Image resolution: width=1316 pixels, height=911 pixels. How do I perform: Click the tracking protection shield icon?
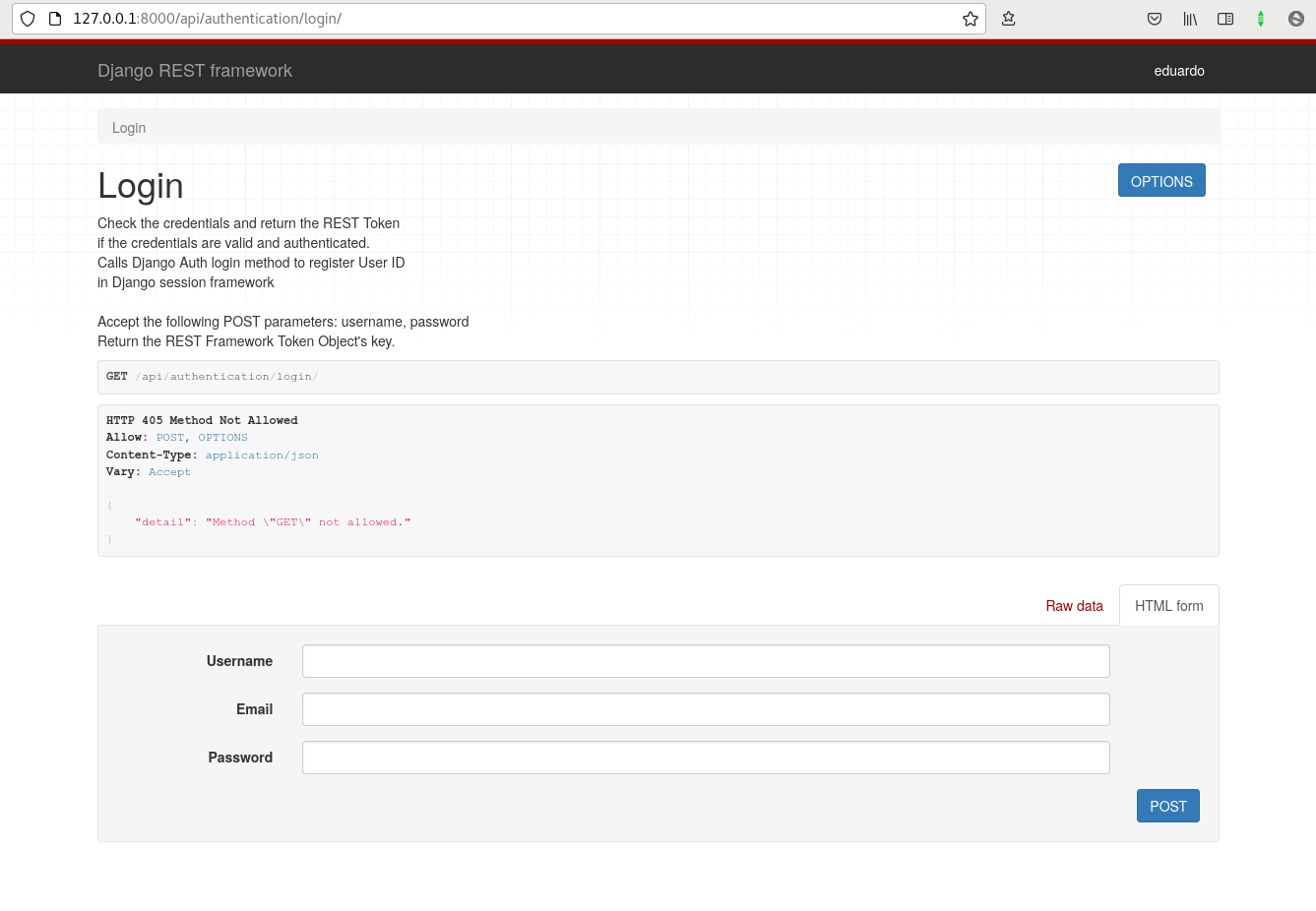28,19
